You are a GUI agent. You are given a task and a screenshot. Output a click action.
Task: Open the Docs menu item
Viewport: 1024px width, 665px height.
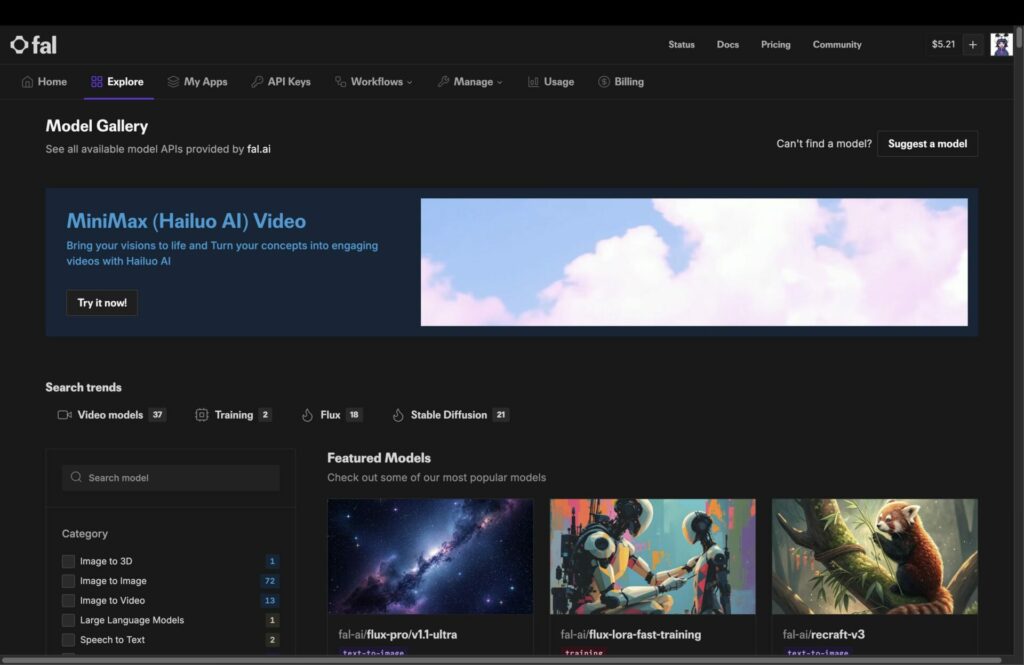click(727, 45)
